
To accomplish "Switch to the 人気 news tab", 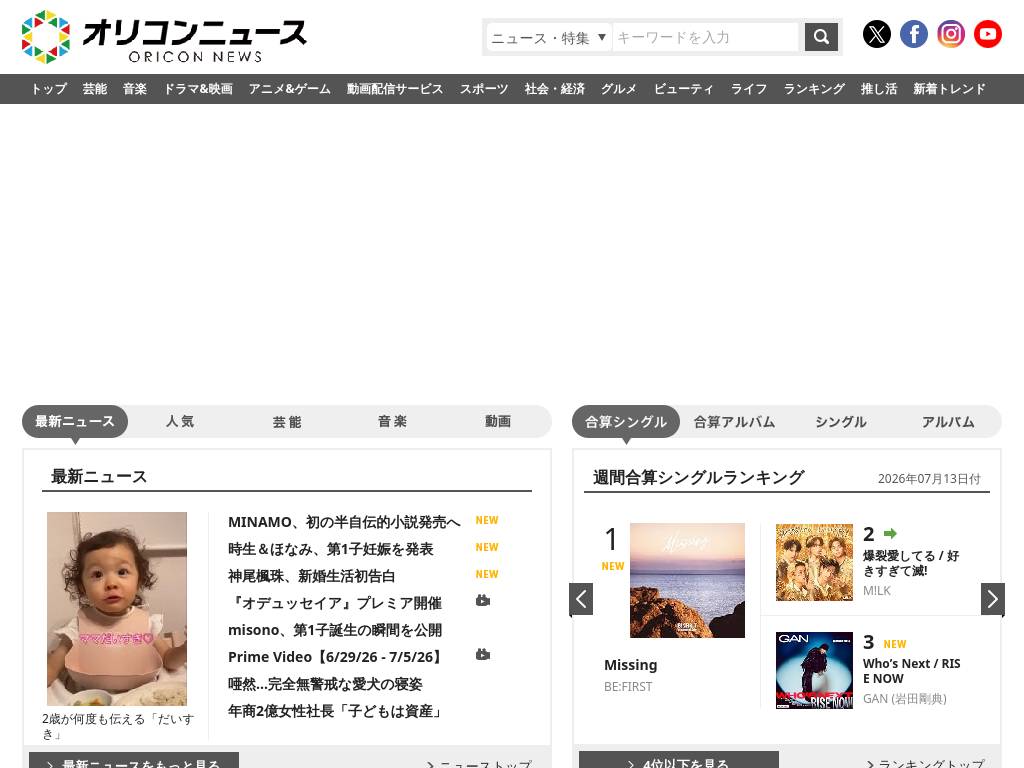I will [180, 422].
